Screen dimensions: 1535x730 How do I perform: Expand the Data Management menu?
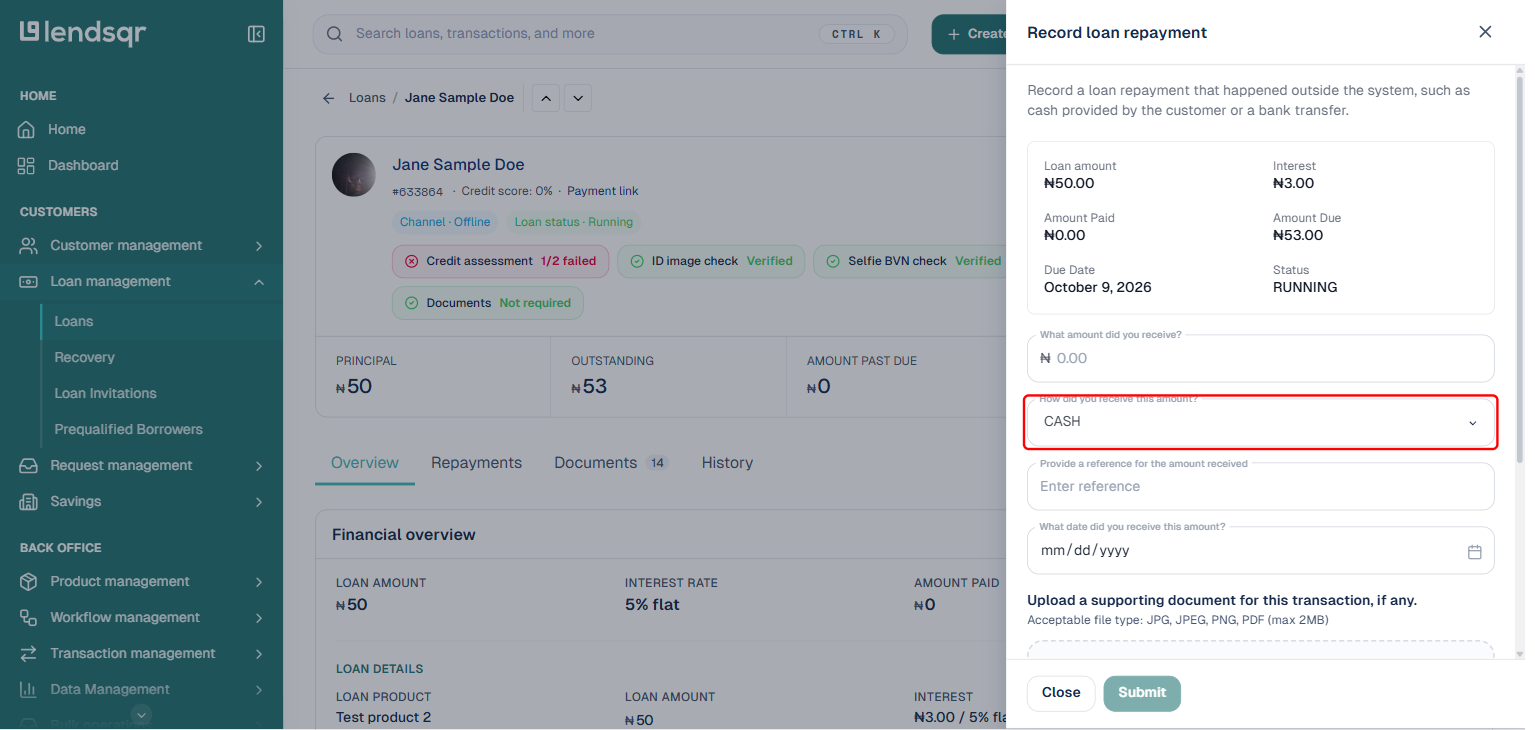(x=259, y=690)
